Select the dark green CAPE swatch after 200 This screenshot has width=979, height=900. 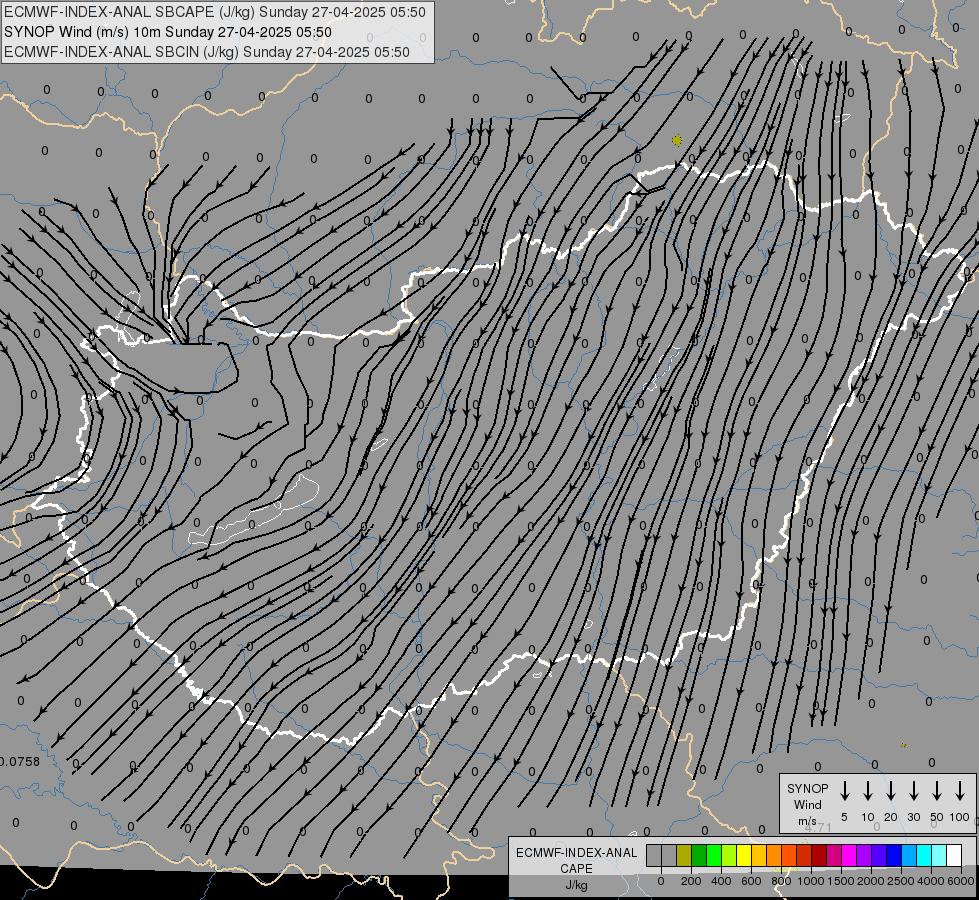tap(699, 855)
